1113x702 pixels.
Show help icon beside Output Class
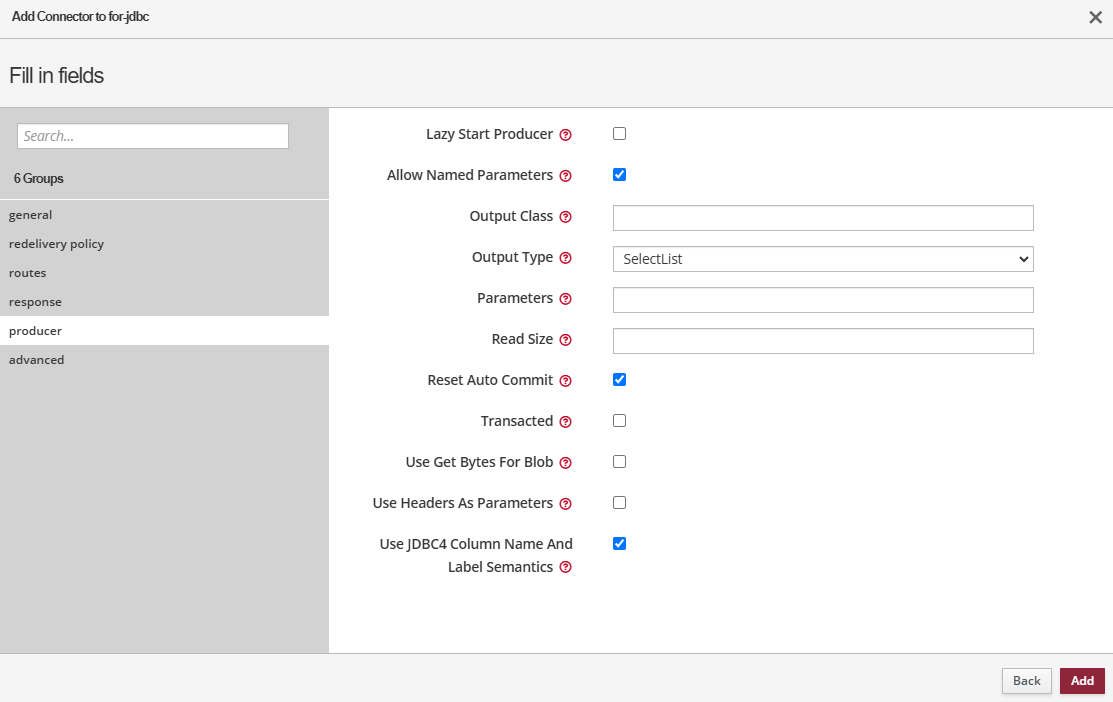(566, 217)
